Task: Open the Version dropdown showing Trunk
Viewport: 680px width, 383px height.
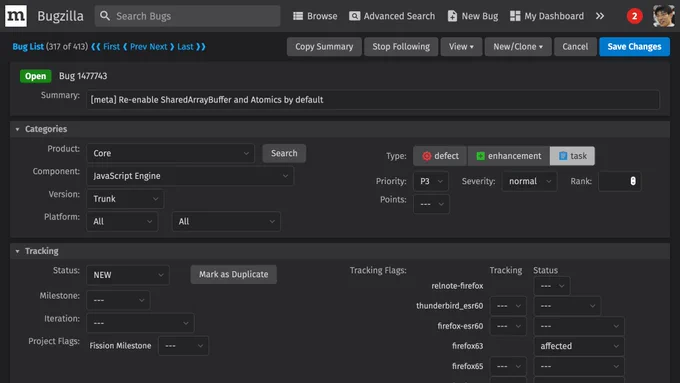Action: pos(125,199)
